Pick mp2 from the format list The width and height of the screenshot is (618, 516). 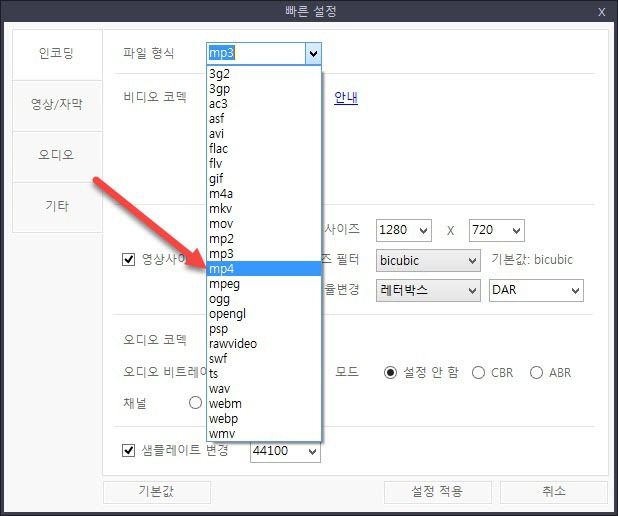(264, 238)
